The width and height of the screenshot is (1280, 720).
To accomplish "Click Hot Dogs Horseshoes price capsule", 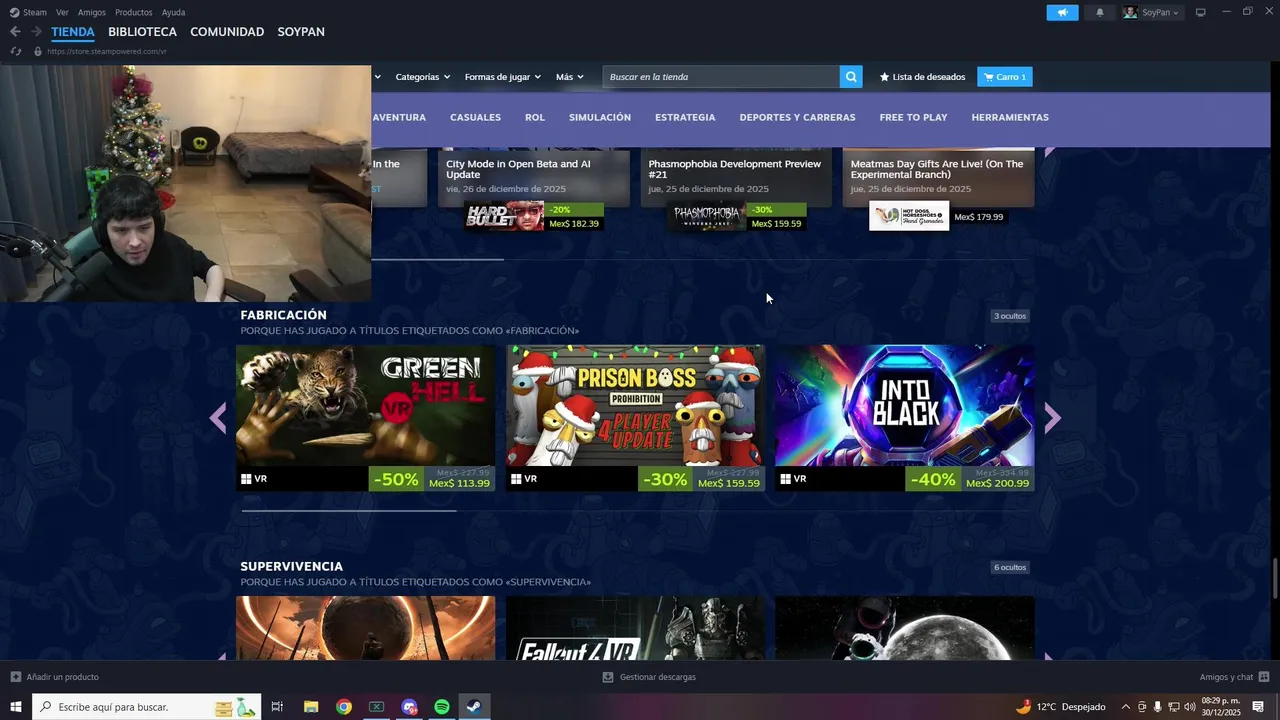I will point(938,216).
